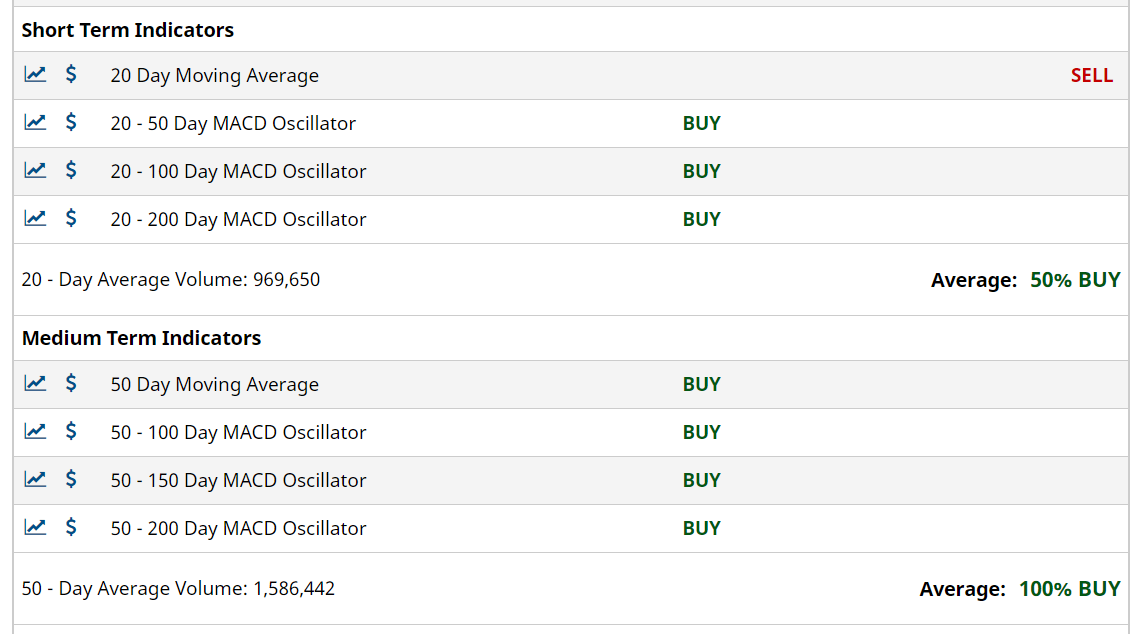Click the 100% BUY average value
Viewport: 1140px width, 634px height.
[1069, 589]
